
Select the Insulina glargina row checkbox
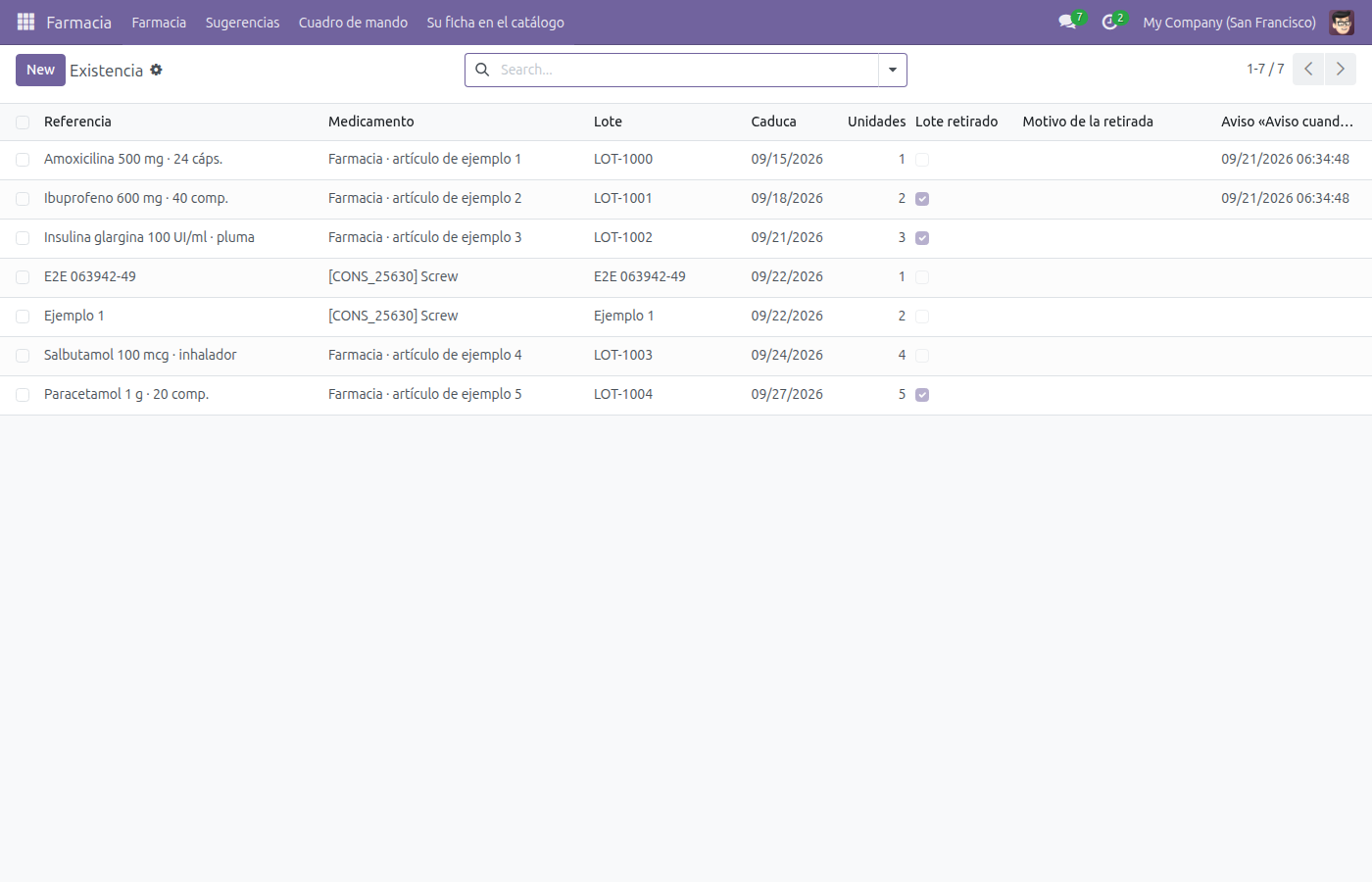click(x=23, y=238)
